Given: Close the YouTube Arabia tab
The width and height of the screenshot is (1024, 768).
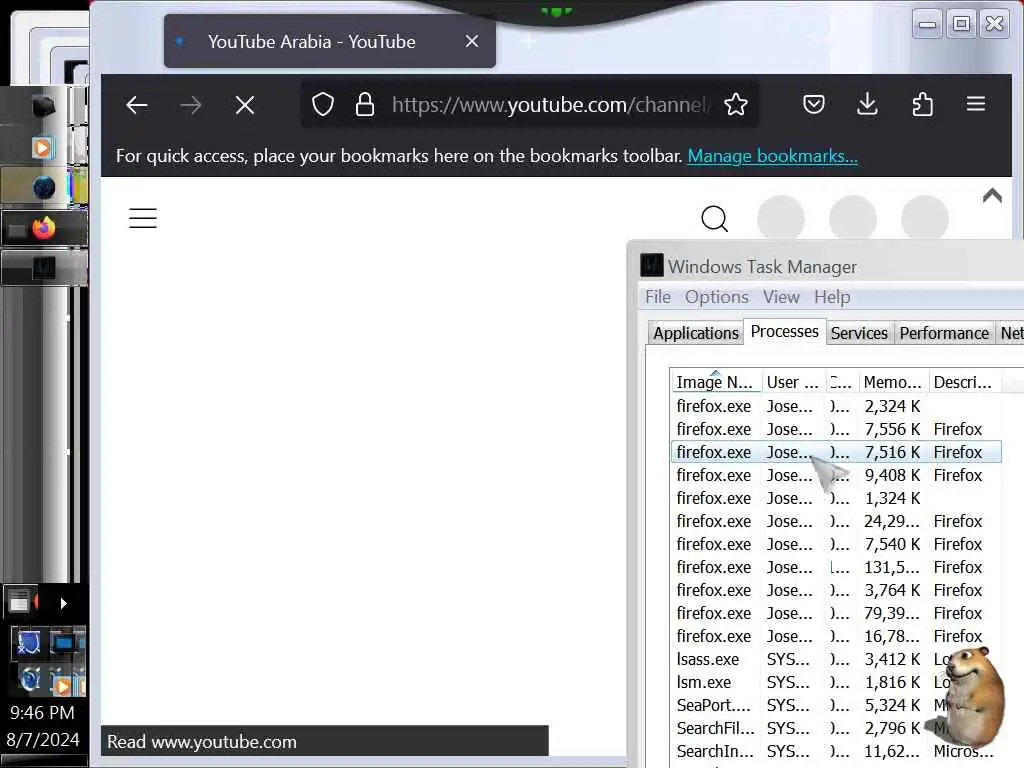Looking at the screenshot, I should 472,41.
